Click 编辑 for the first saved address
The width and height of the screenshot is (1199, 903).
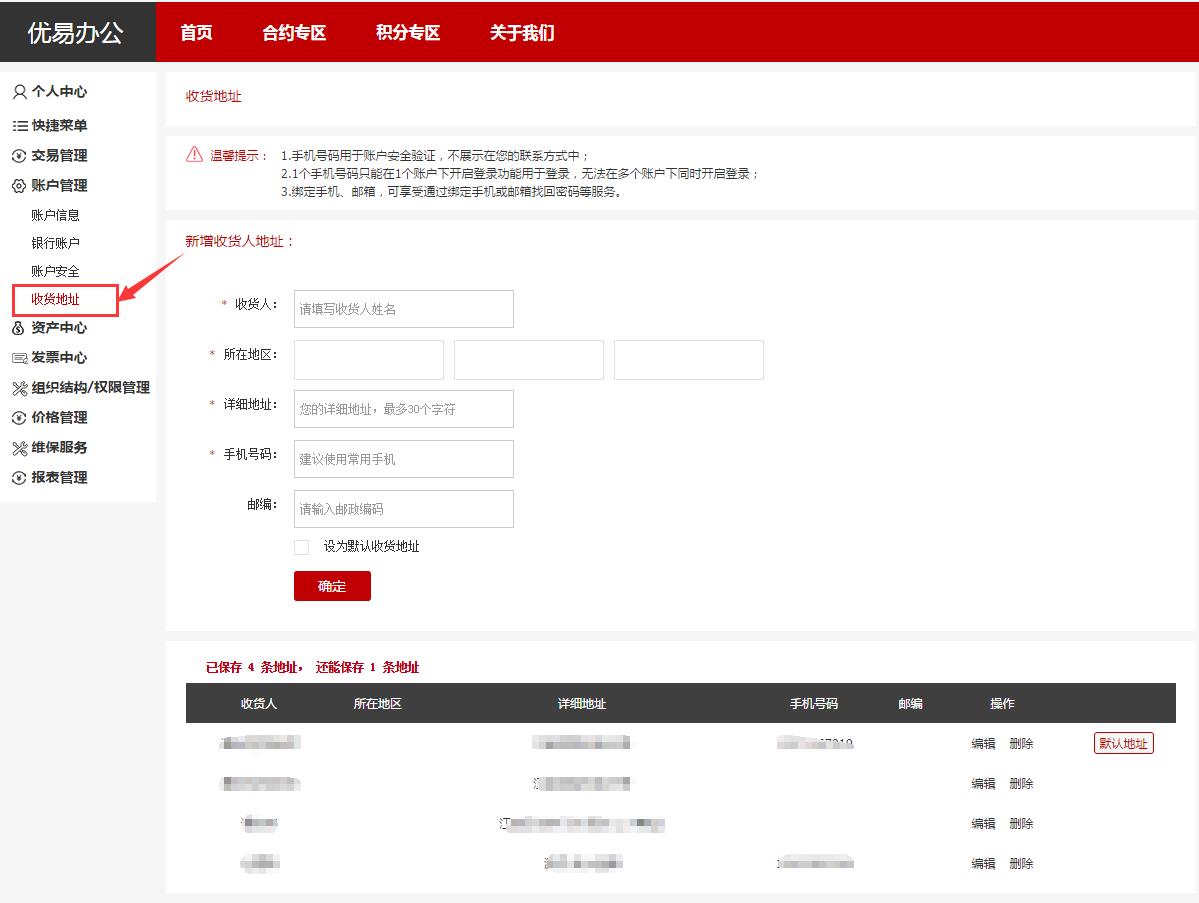point(983,744)
